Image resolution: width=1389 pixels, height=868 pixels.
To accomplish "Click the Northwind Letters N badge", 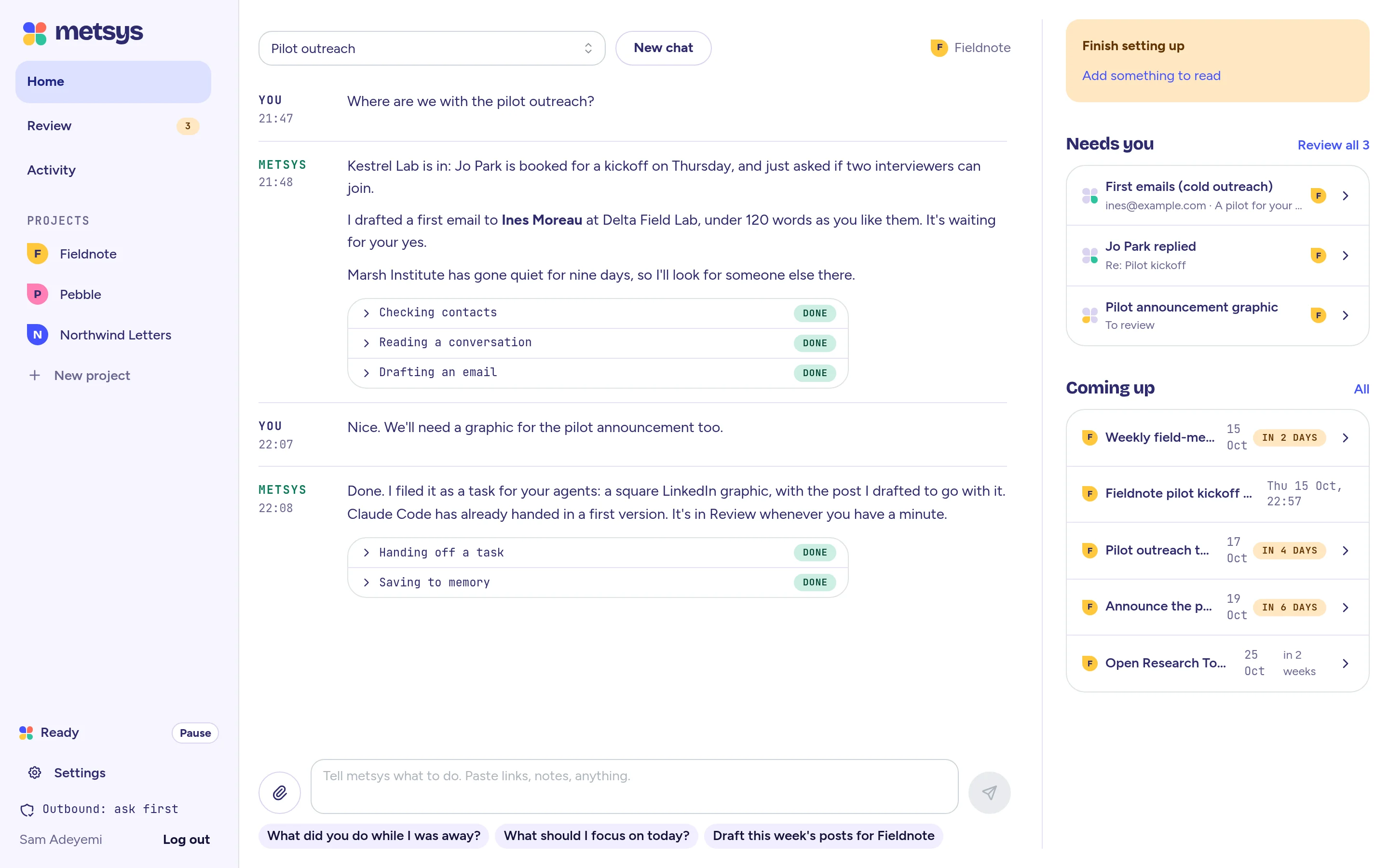I will tap(37, 335).
